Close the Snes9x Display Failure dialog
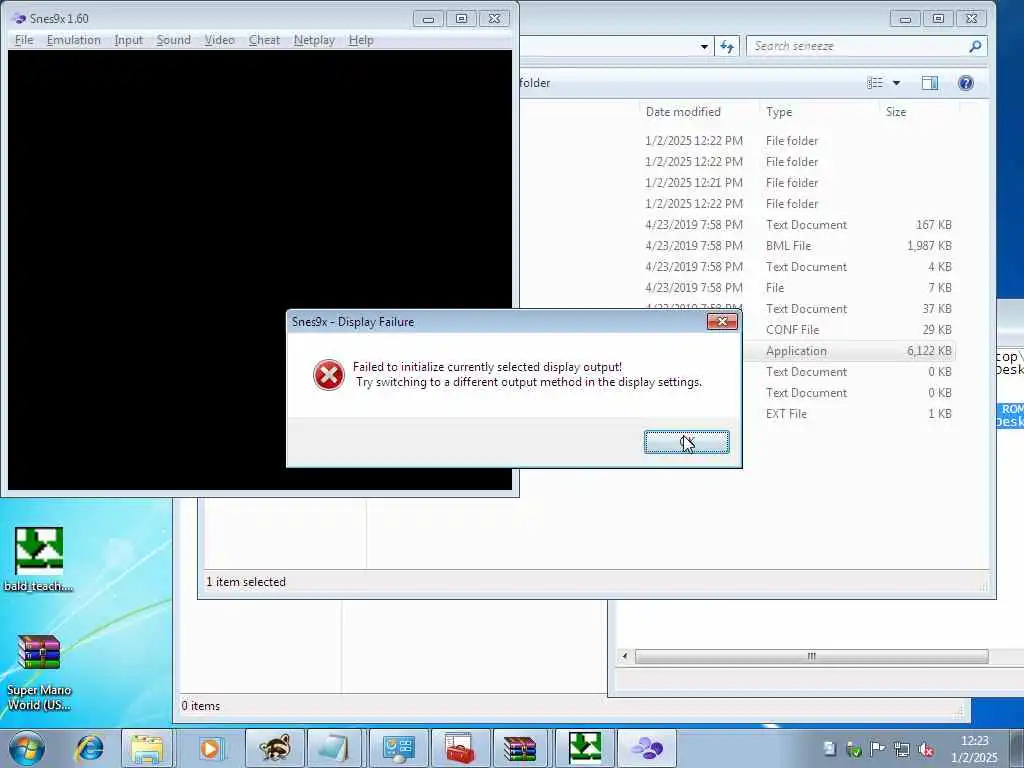The image size is (1024, 768). 722,321
